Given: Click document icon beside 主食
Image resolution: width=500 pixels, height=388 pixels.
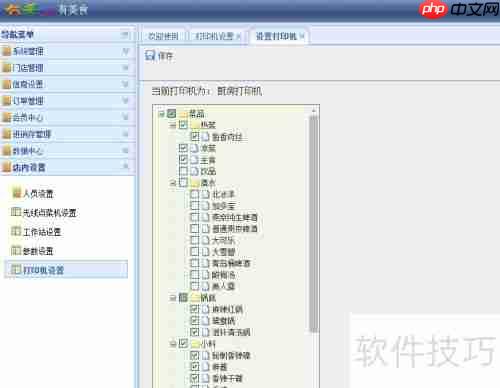Looking at the screenshot, I should coord(194,160).
